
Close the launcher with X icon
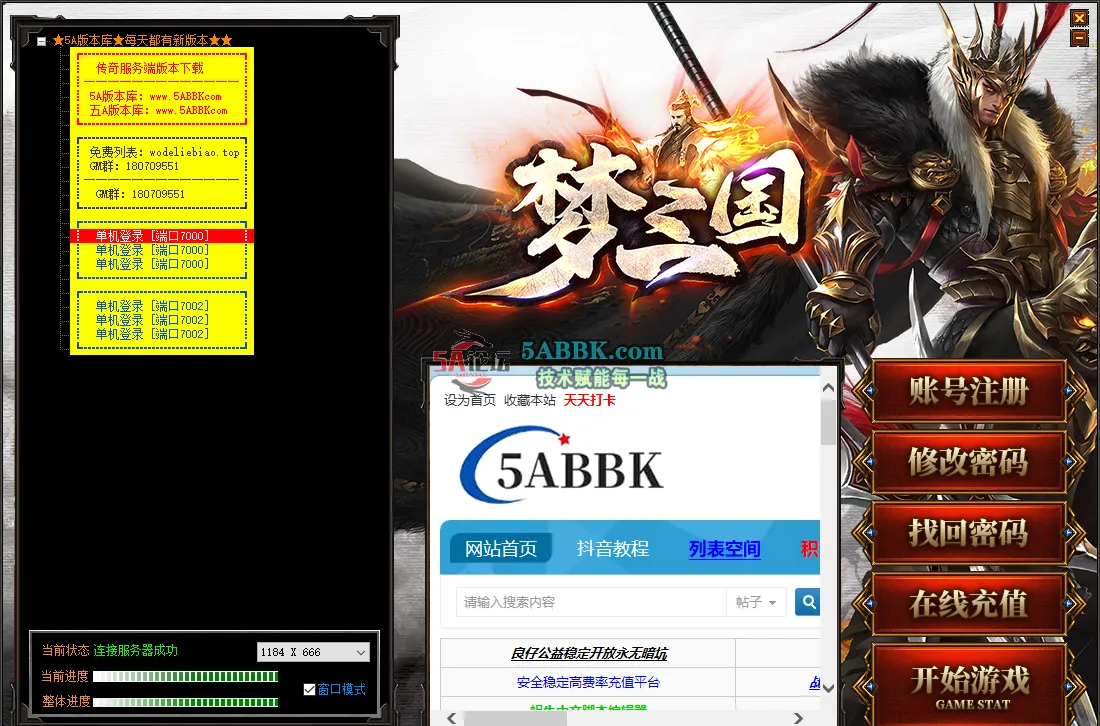tap(1079, 18)
